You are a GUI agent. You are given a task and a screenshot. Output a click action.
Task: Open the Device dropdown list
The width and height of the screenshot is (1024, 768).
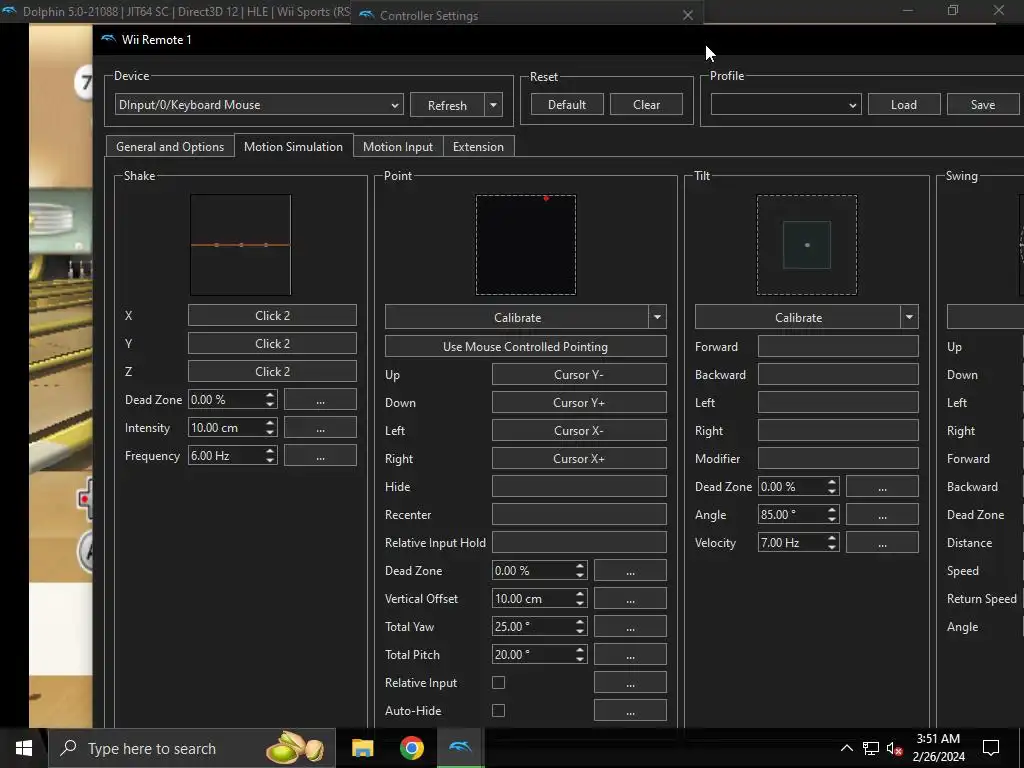tap(259, 104)
